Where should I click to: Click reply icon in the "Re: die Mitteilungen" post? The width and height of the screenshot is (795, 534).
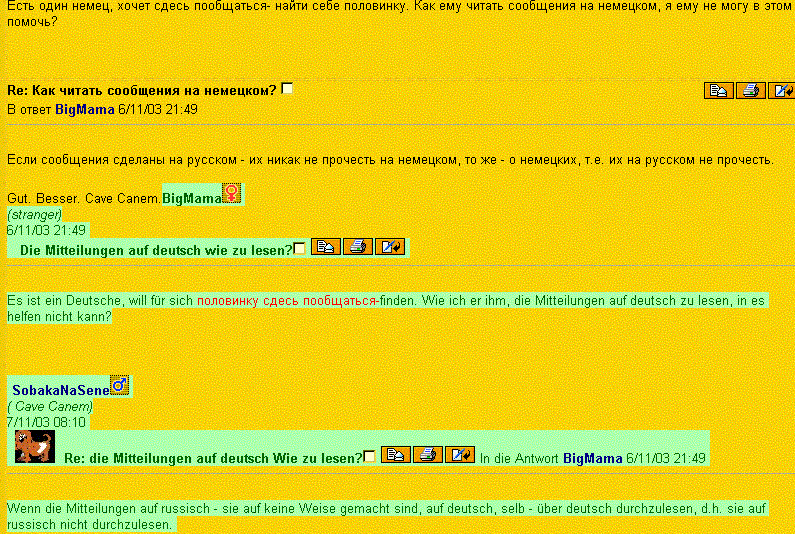click(x=459, y=455)
